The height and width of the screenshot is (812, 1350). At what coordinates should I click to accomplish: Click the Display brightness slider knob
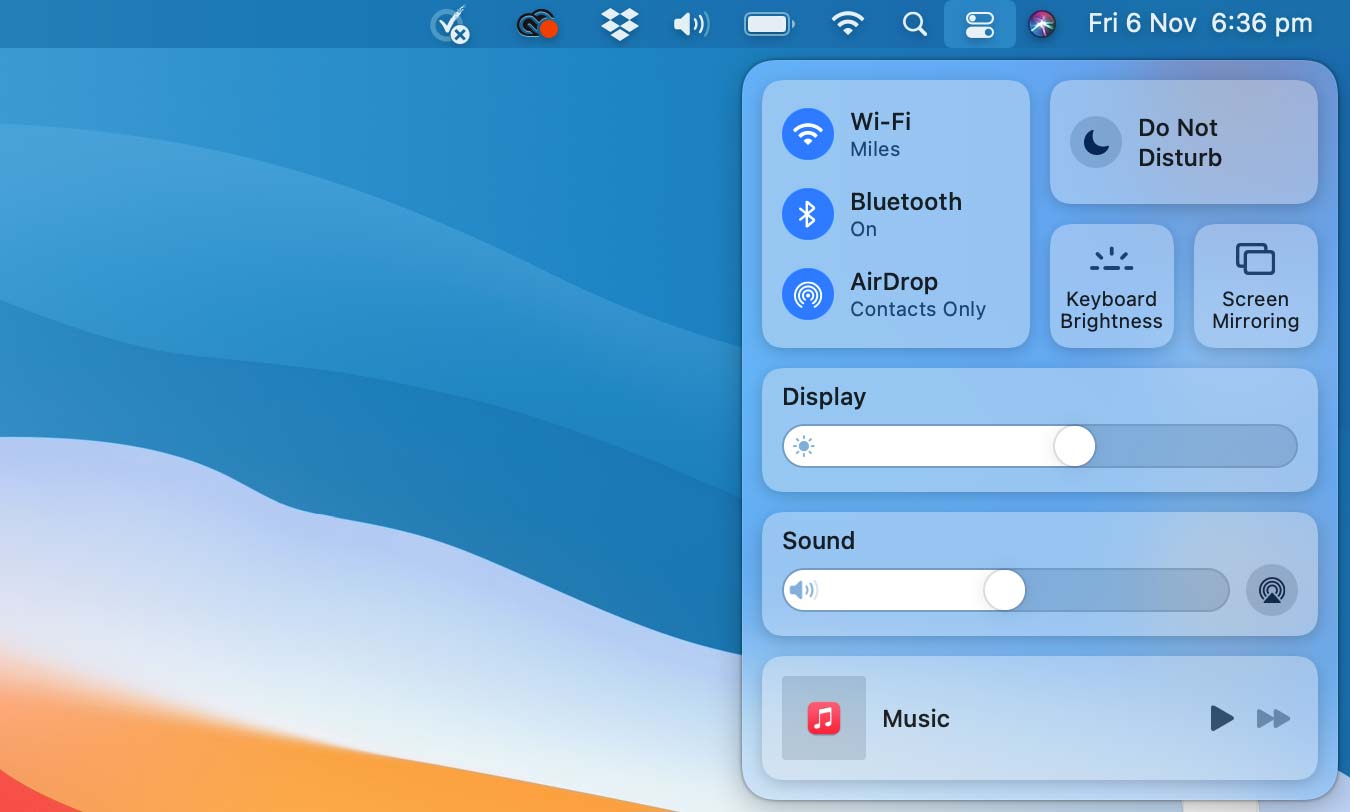pos(1075,446)
